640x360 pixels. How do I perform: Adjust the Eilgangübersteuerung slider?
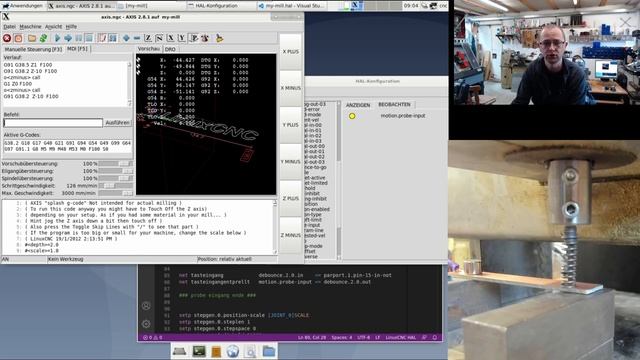point(116,171)
